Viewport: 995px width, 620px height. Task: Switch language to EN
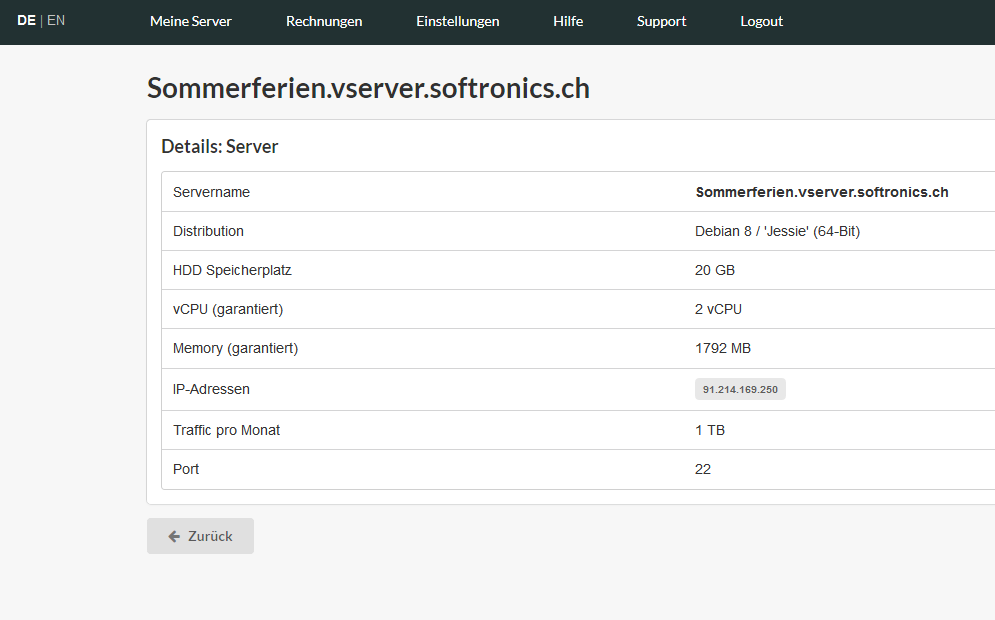pyautogui.click(x=56, y=20)
